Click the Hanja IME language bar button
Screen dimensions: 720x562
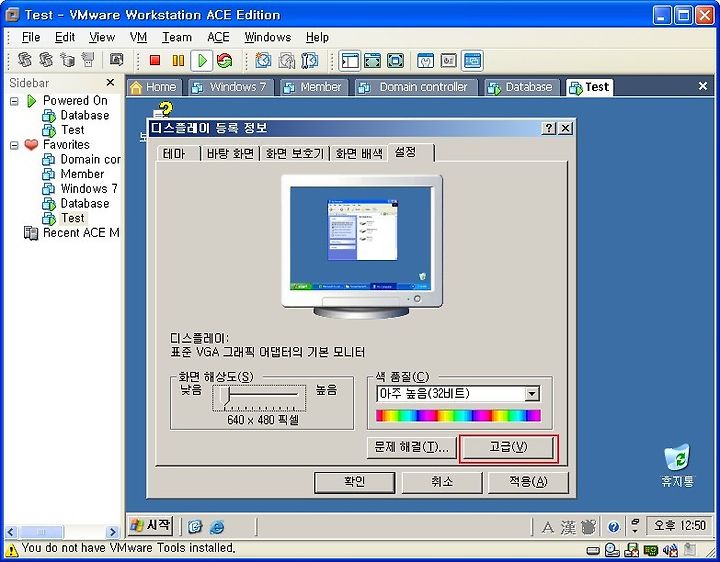tap(568, 527)
